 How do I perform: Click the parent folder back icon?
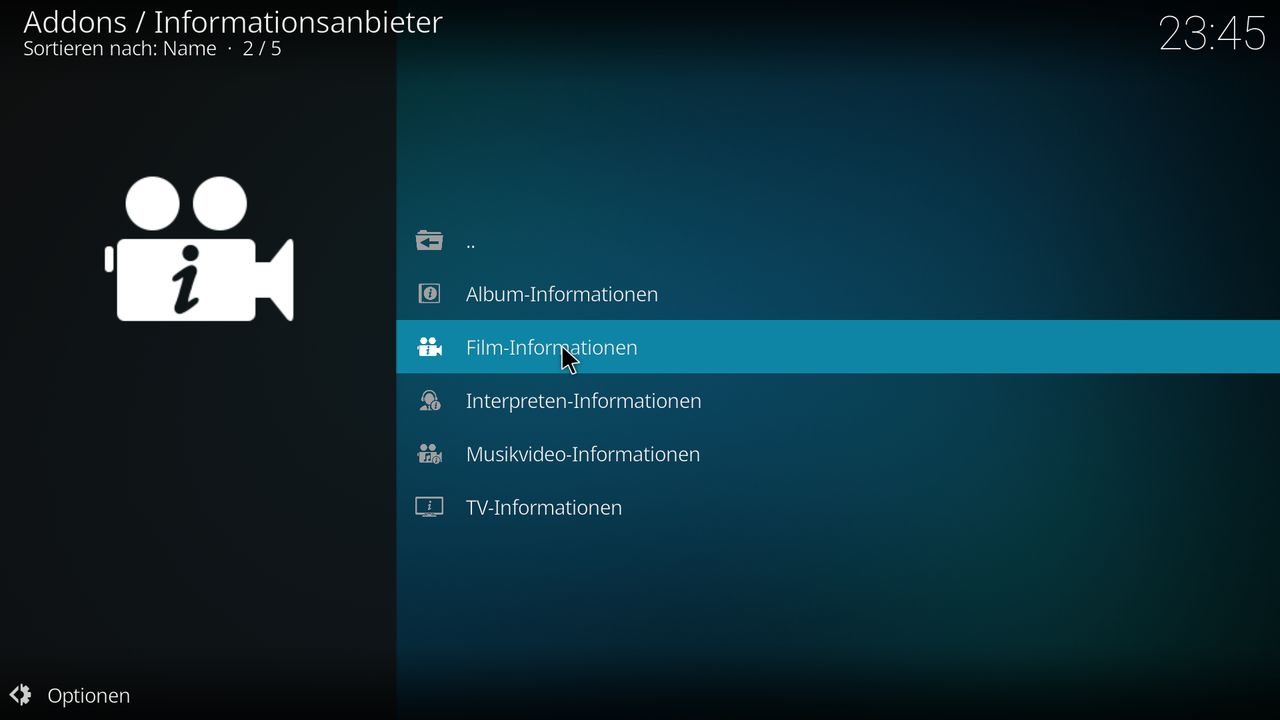pos(429,241)
